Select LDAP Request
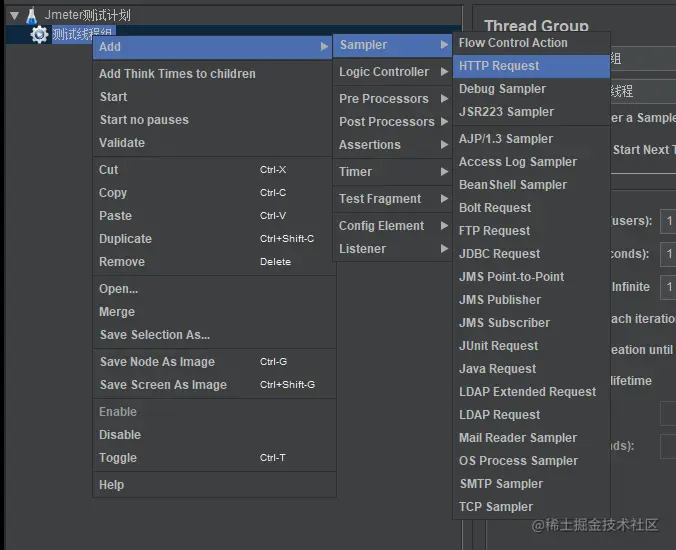The width and height of the screenshot is (676, 550). 531,415
